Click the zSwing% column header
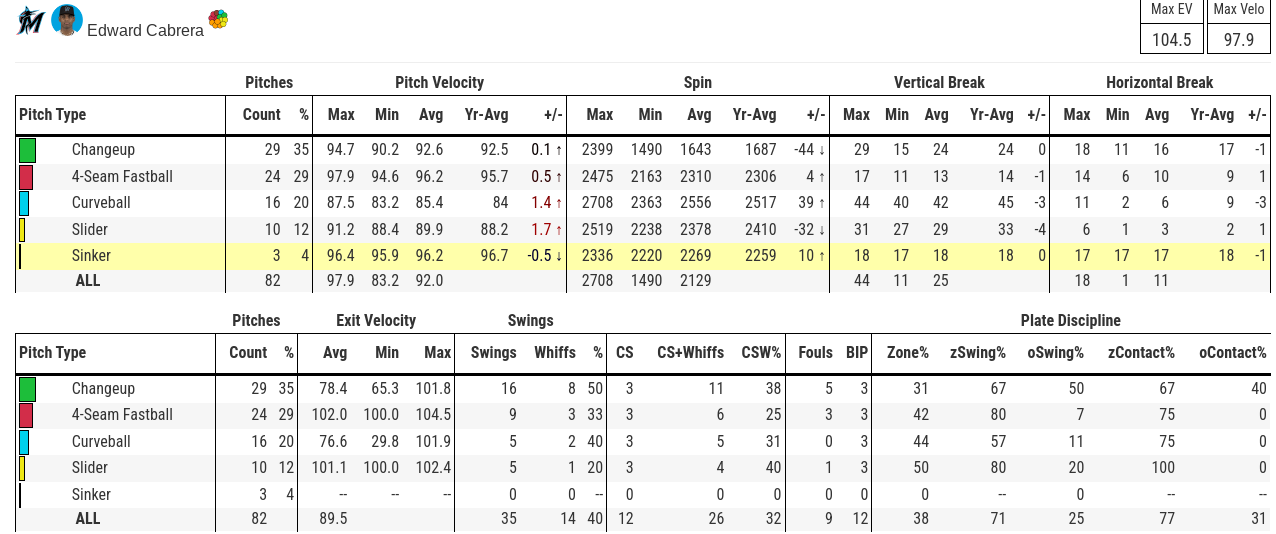 (977, 353)
